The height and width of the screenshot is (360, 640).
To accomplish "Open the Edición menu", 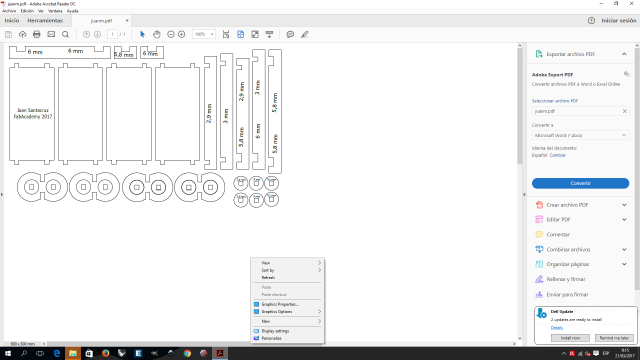I will tap(27, 11).
